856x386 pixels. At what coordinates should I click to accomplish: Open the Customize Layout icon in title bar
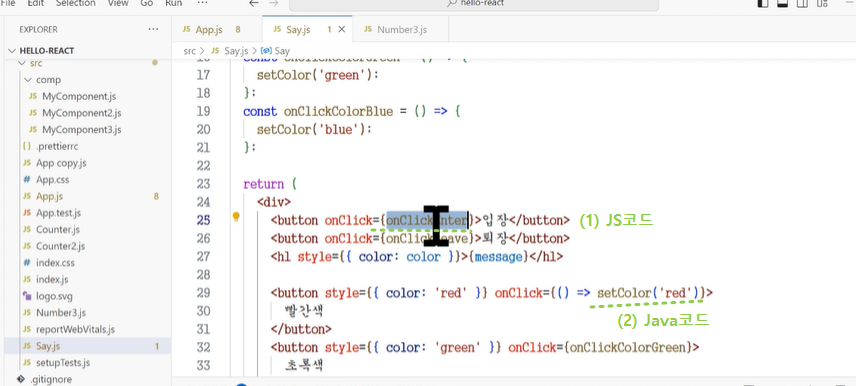click(x=823, y=3)
